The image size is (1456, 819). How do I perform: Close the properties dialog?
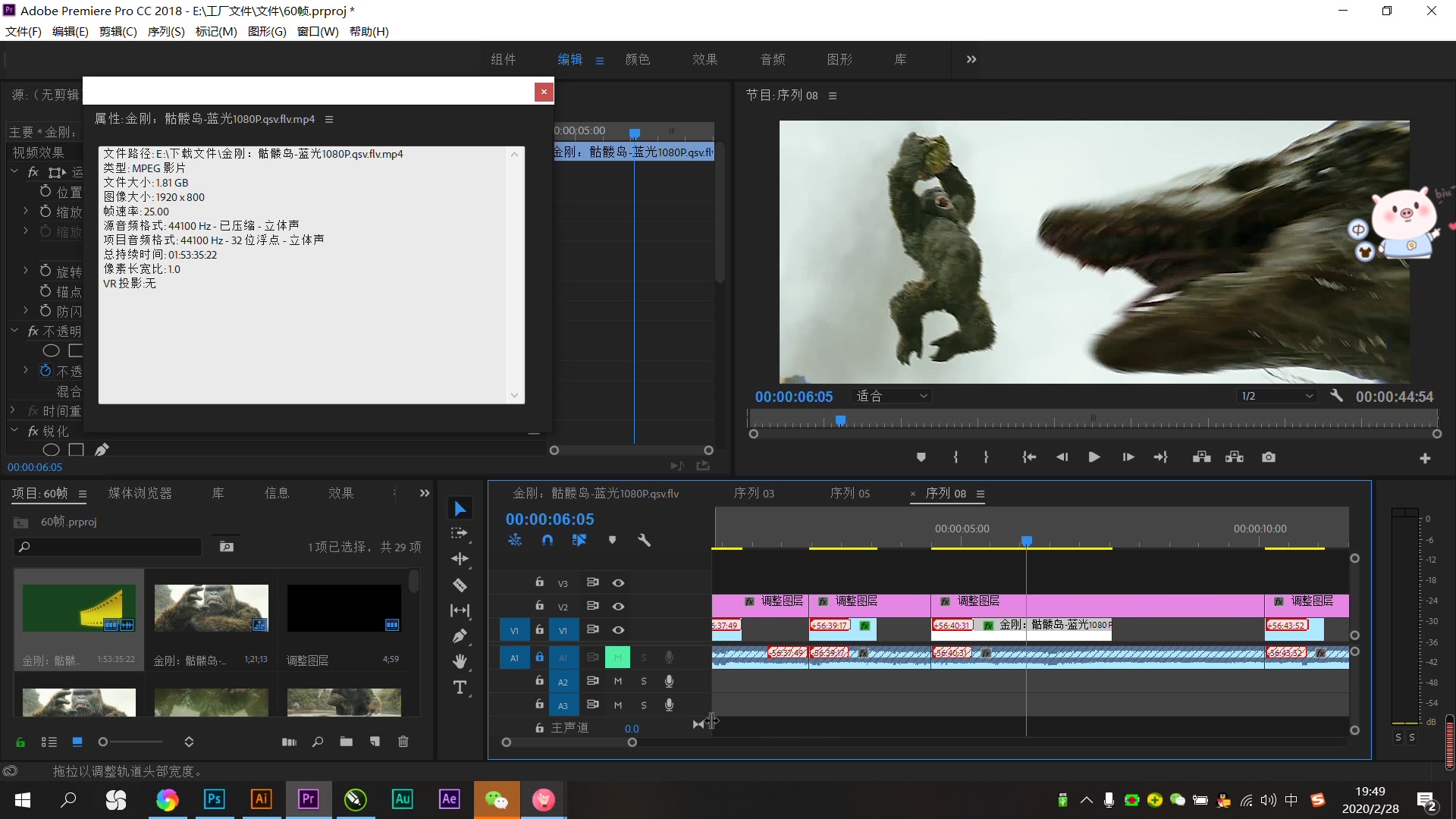point(544,92)
